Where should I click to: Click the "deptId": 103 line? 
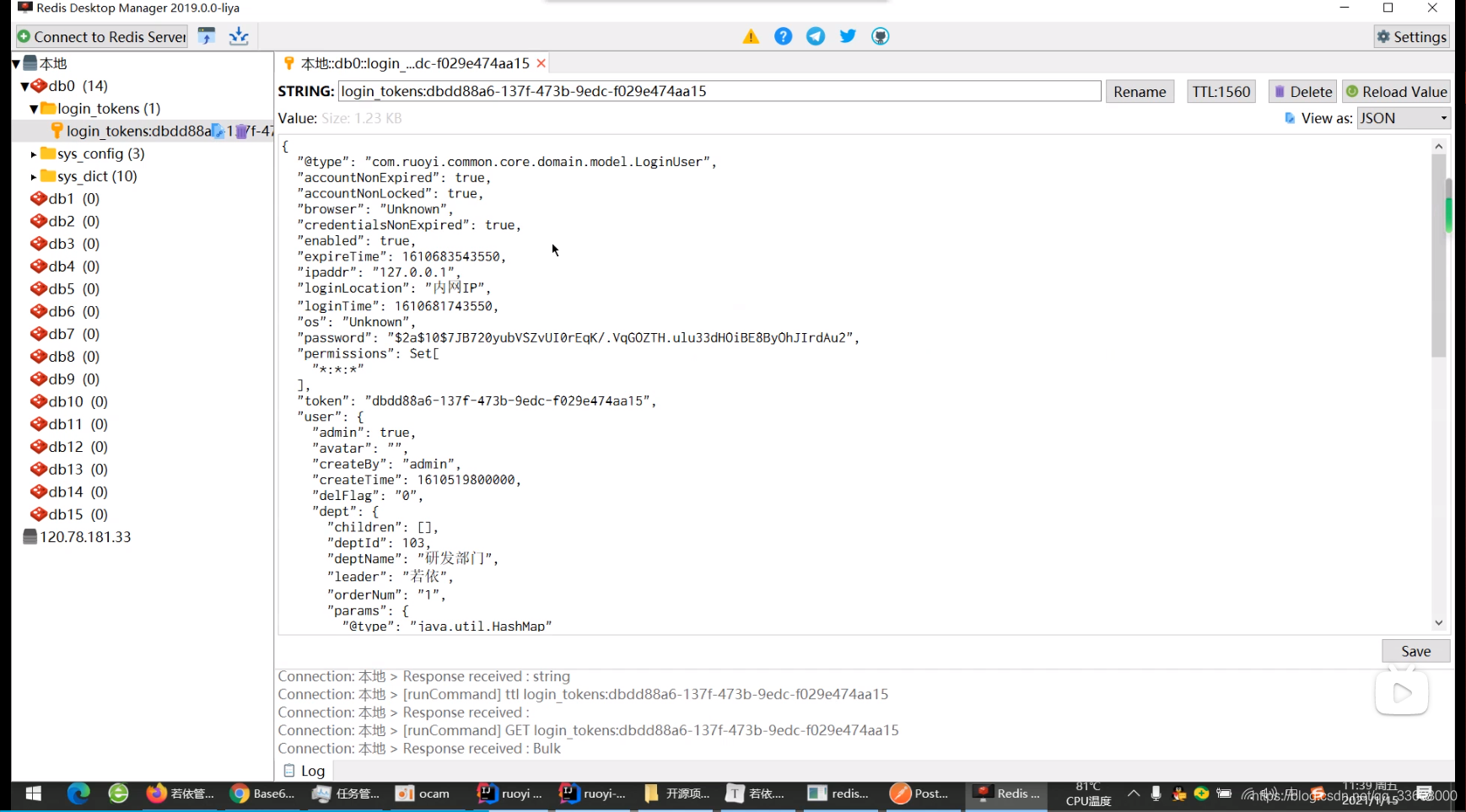379,543
